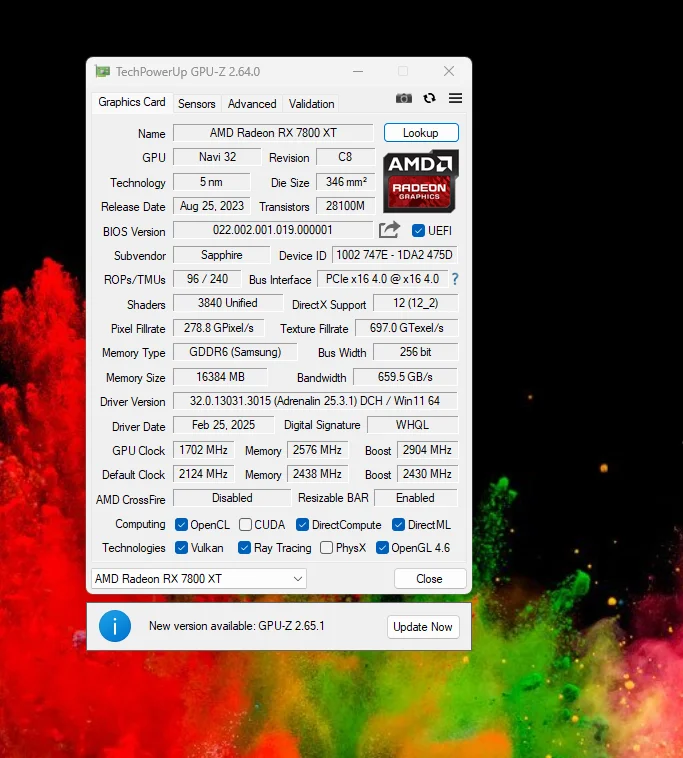Click the Revision value C8

tap(345, 157)
